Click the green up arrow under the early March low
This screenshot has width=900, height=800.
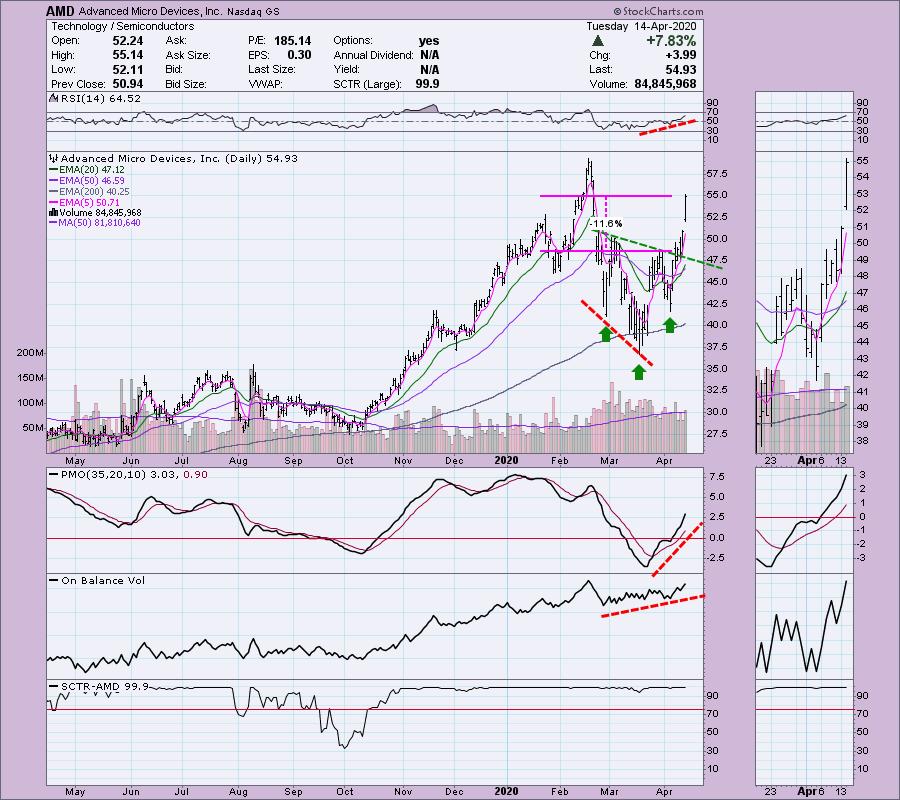(x=606, y=334)
